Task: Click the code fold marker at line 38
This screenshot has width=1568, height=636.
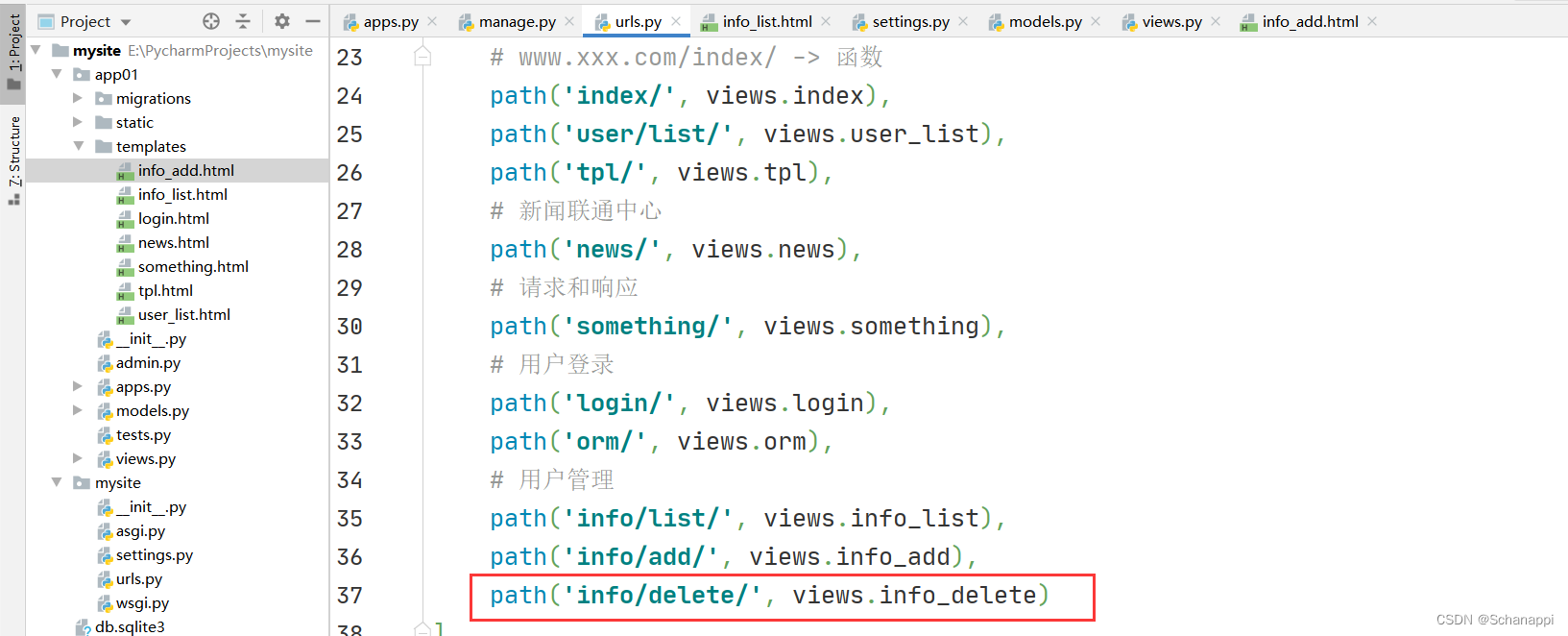Action: 422,629
